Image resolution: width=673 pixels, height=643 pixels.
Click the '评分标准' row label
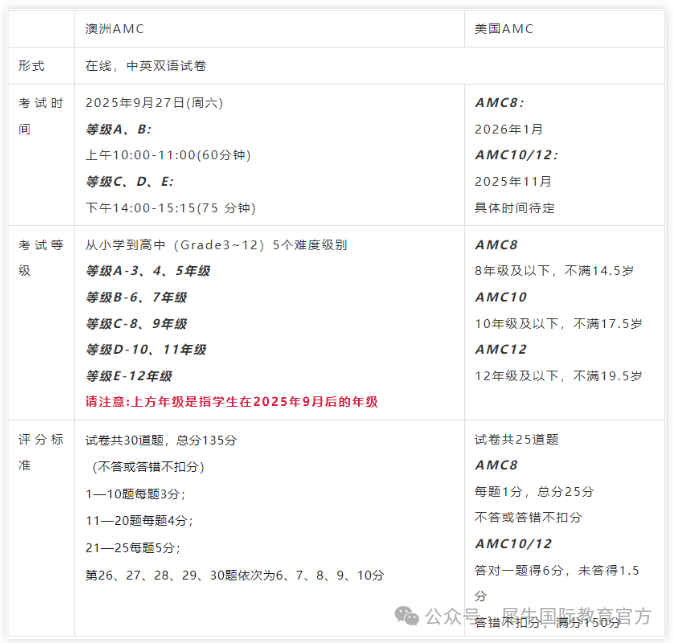(x=41, y=452)
